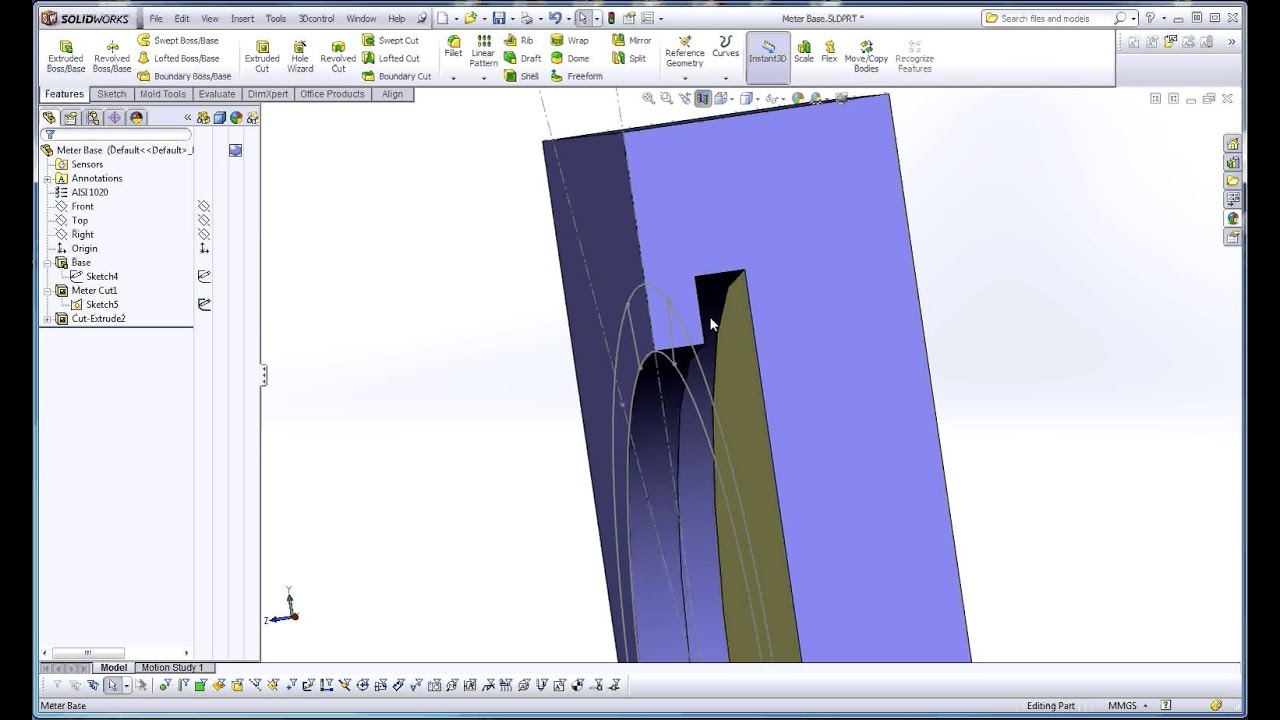Open Move/Copy Bodies tool
Viewport: 1280px width, 720px height.
pos(866,56)
